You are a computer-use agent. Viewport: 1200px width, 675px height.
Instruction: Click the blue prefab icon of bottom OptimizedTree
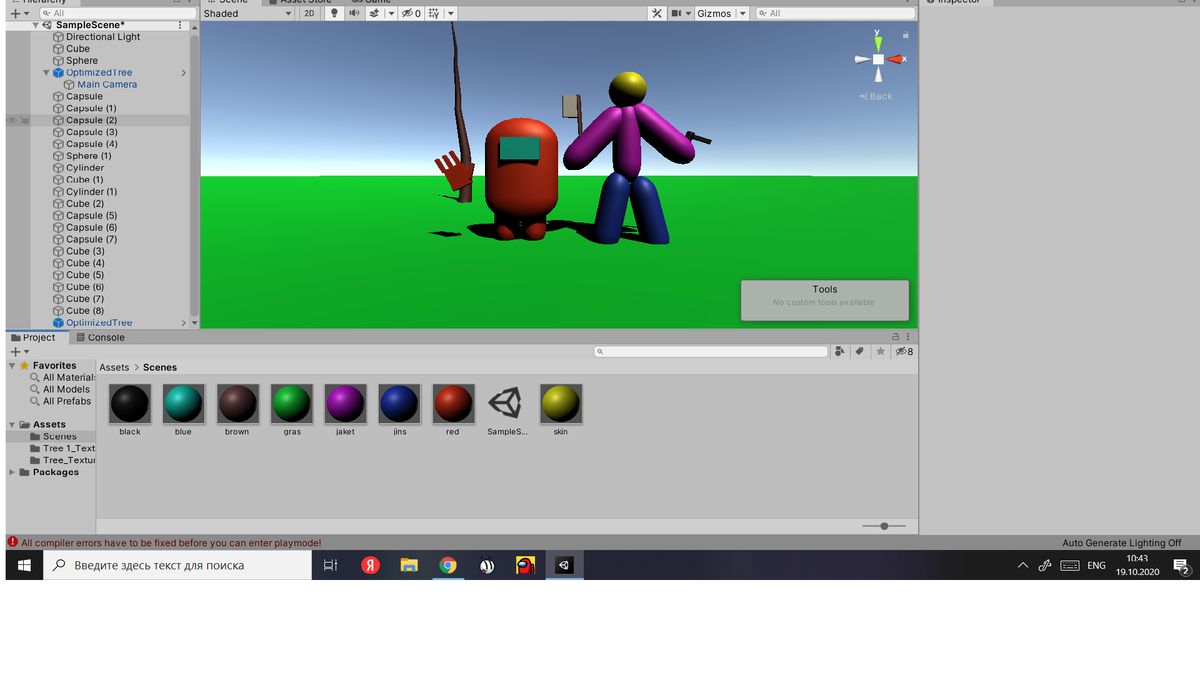point(58,323)
